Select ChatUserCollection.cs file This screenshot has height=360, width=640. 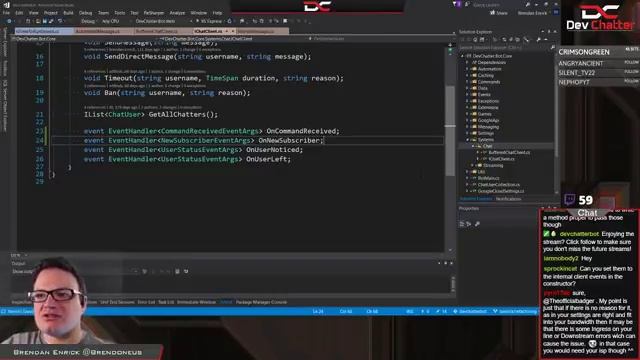click(x=498, y=184)
